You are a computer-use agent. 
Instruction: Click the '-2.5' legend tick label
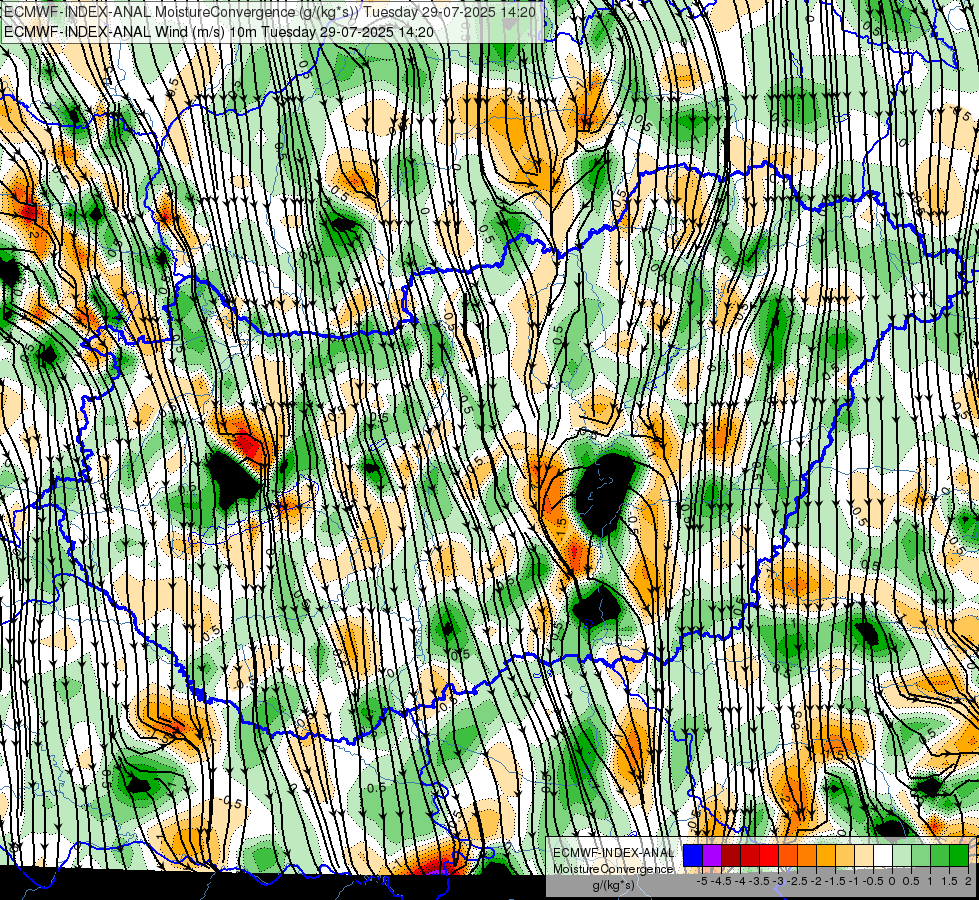click(797, 881)
